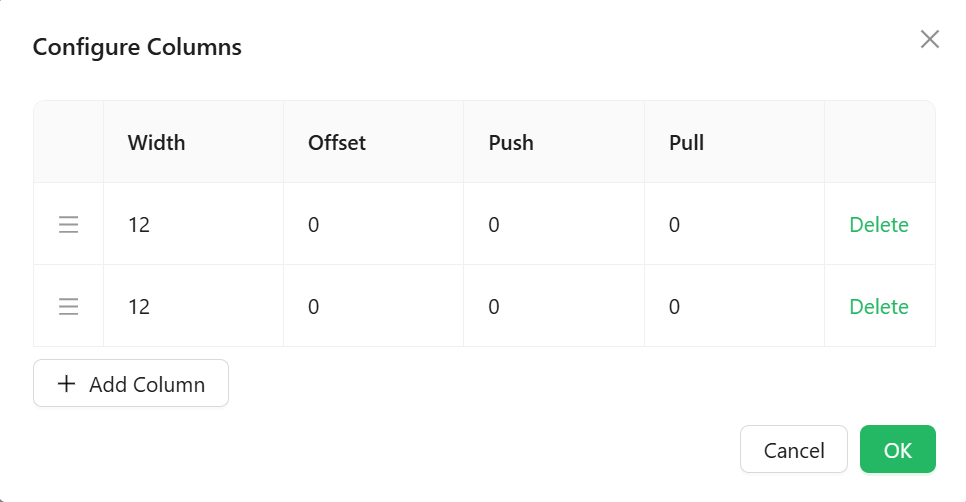Screen dimensions: 966x502
Task: Confirm with the OK button
Action: click(x=898, y=450)
